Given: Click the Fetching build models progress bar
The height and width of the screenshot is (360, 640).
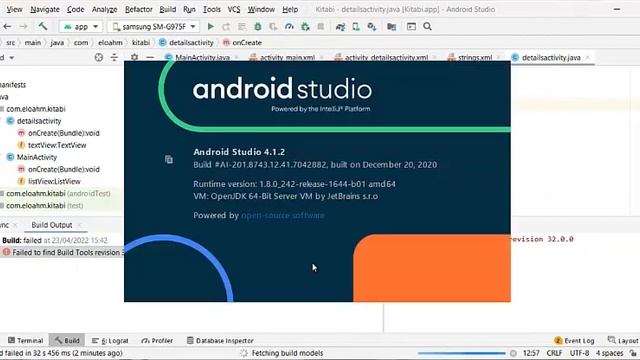Looking at the screenshot, I should [461, 353].
